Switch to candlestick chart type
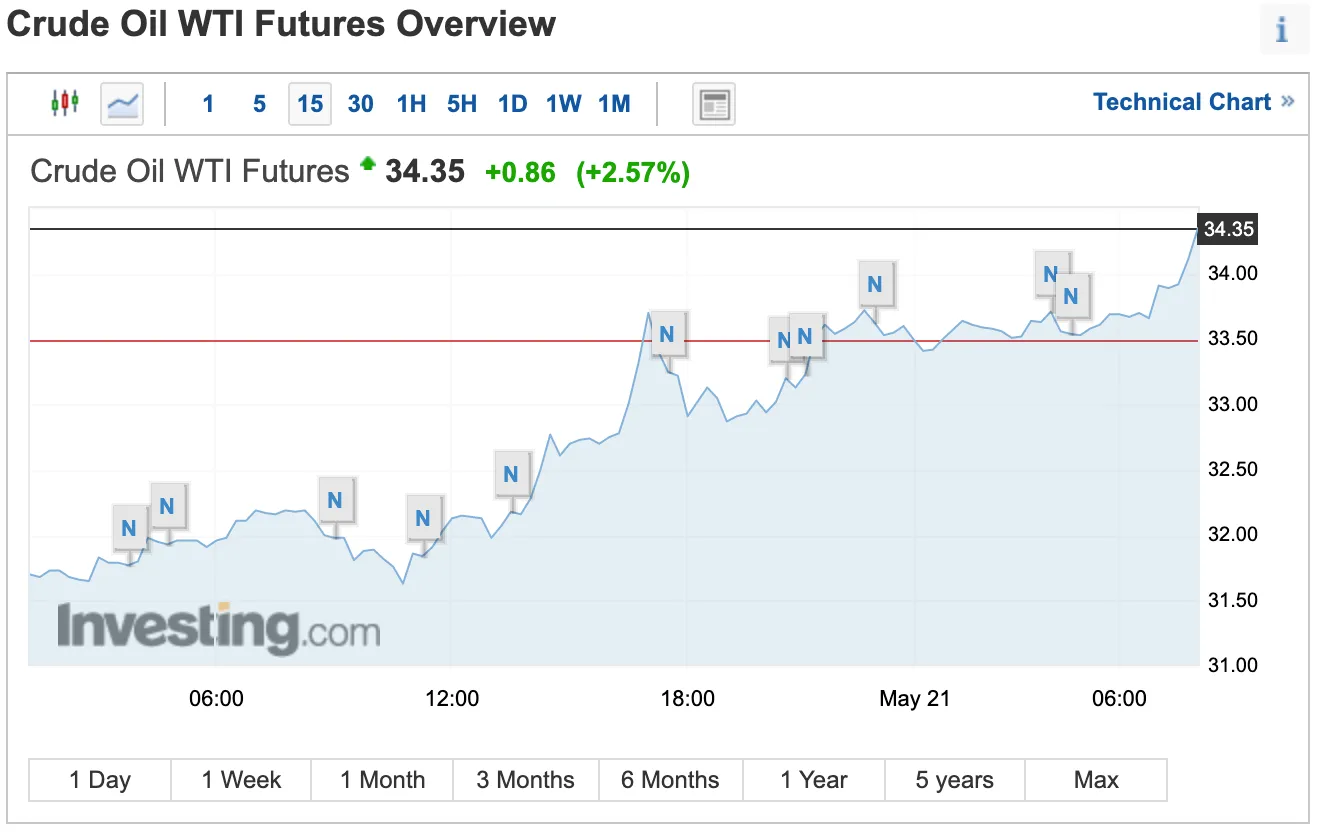Viewport: 1326px width, 834px height. click(x=65, y=103)
